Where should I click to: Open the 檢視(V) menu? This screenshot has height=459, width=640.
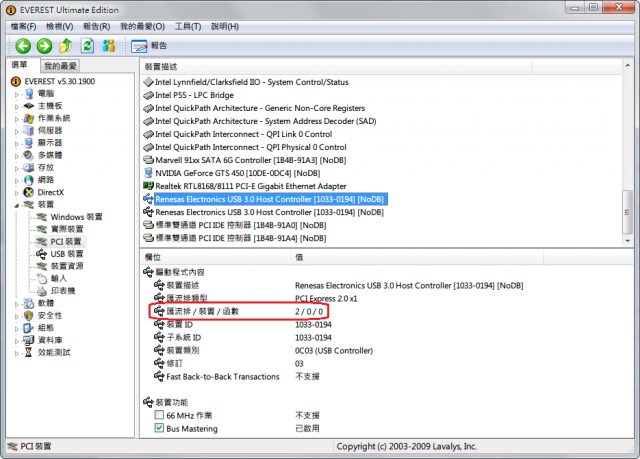59,27
